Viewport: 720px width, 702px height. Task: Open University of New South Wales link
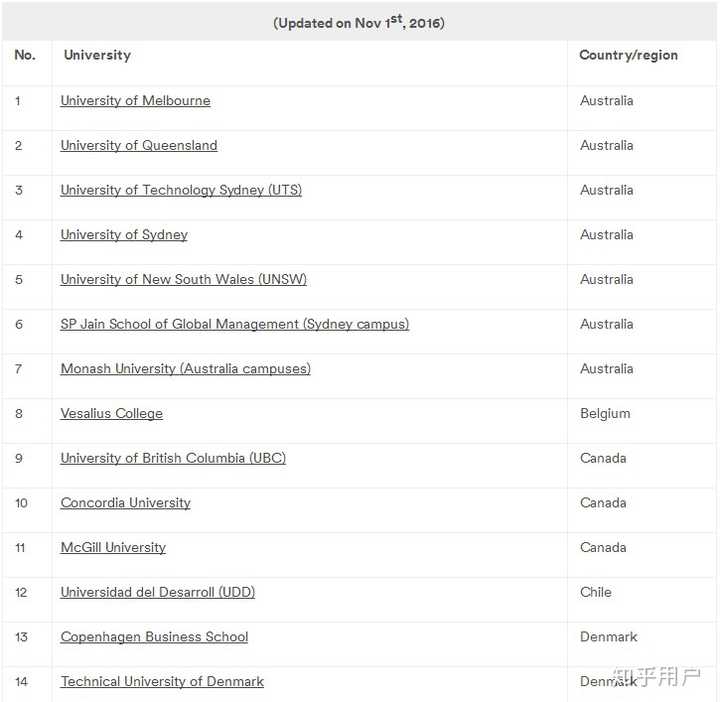tap(183, 280)
